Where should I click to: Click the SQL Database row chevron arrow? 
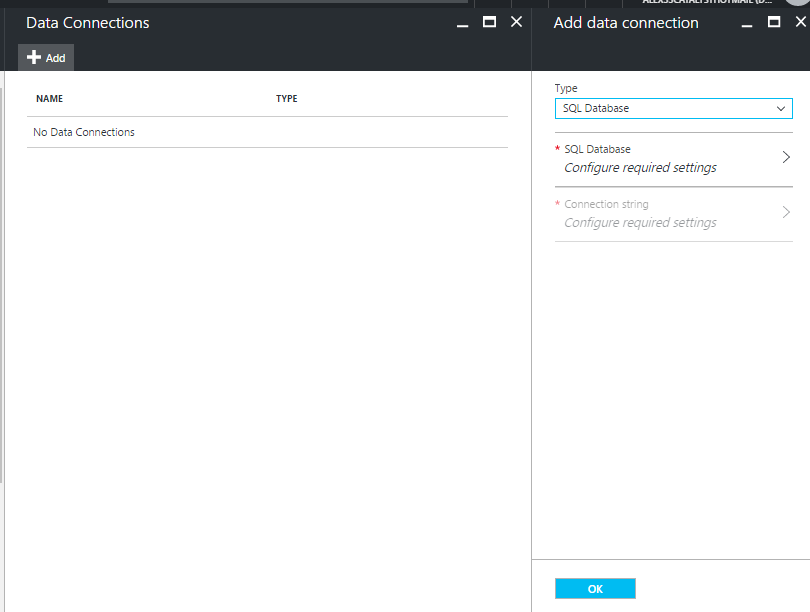tap(786, 157)
